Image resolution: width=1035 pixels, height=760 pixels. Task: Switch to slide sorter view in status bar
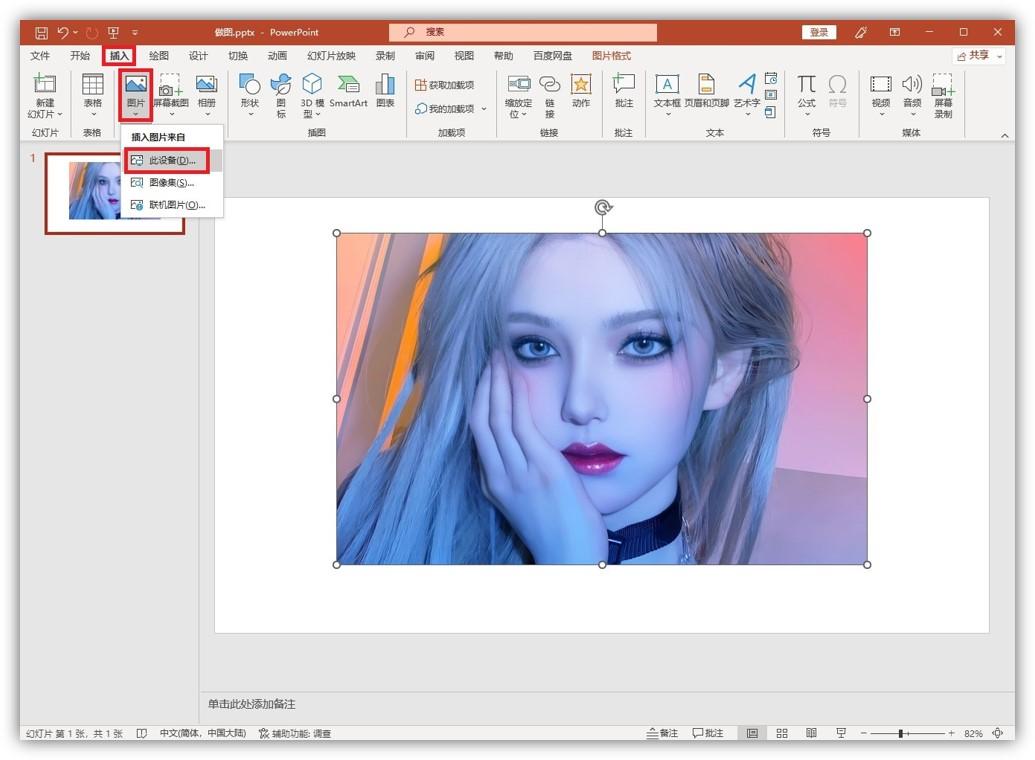pos(782,733)
